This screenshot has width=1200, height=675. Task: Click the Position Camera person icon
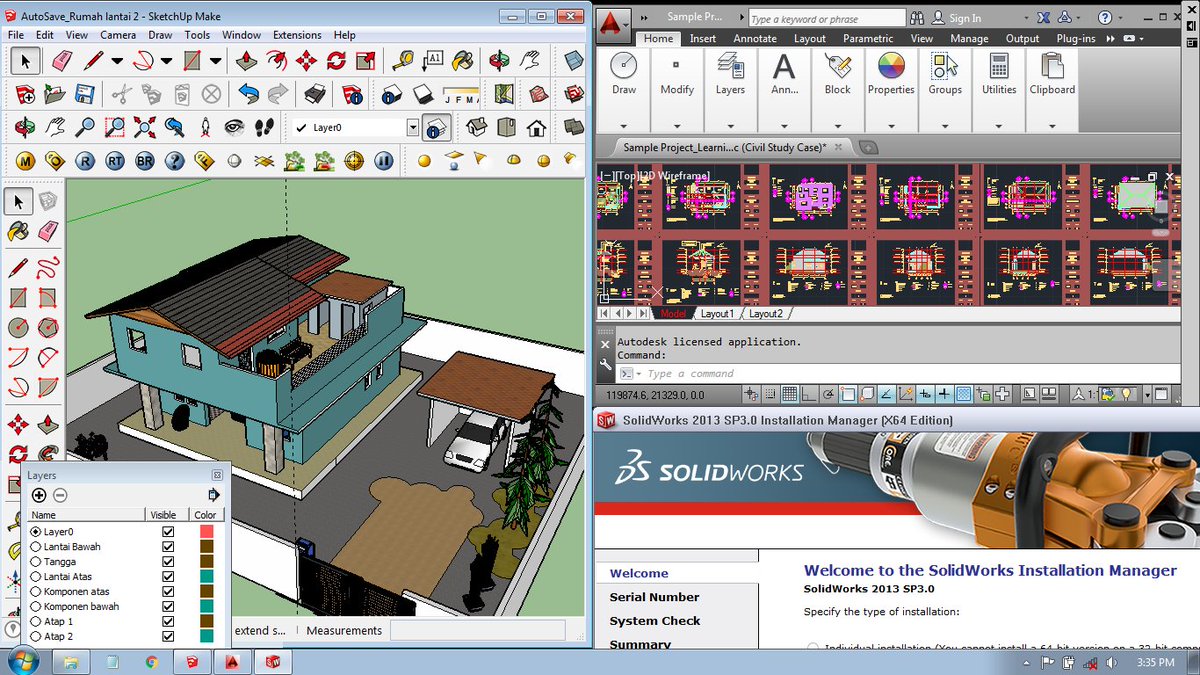pos(205,128)
